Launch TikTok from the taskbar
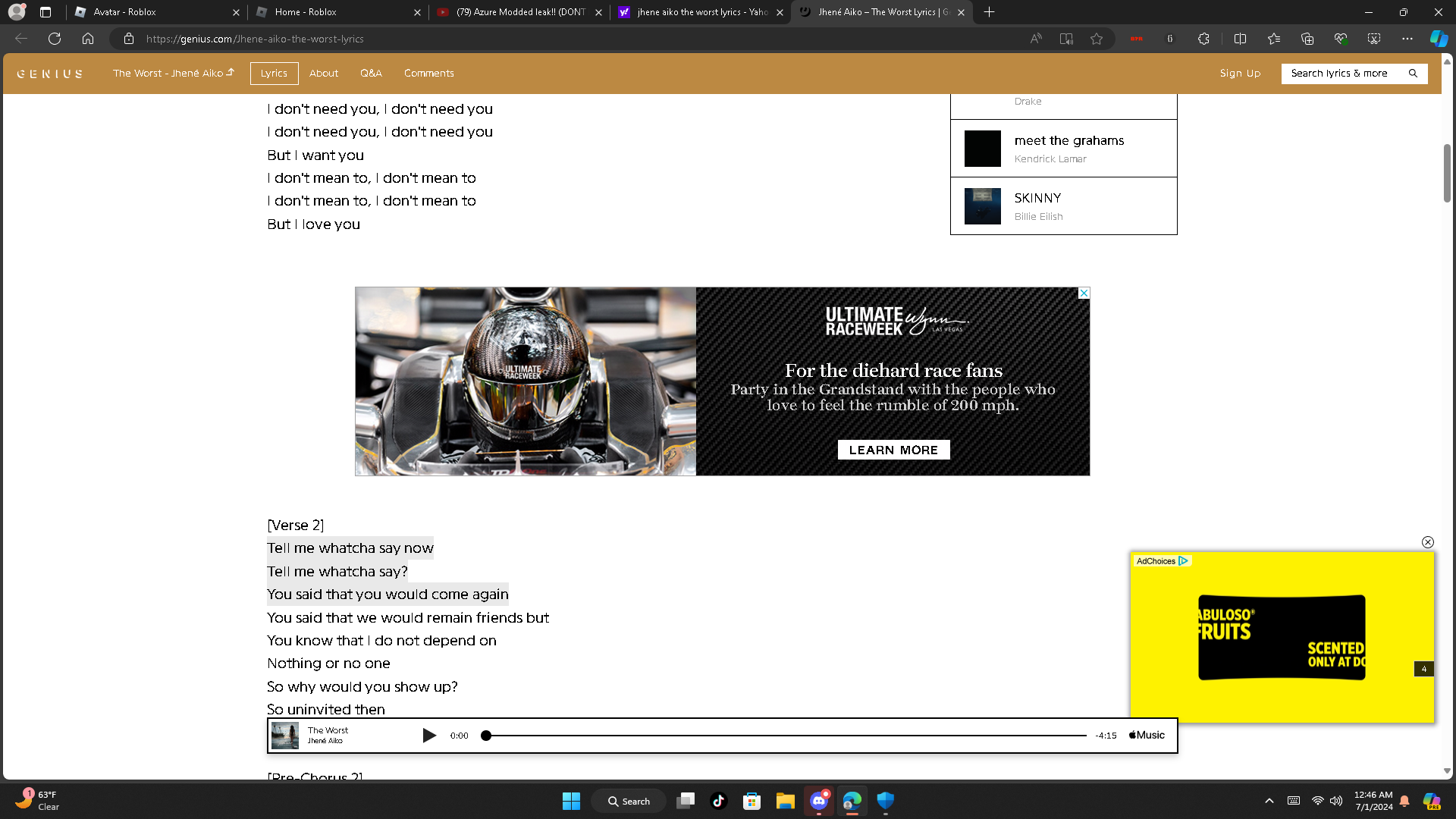 (719, 801)
